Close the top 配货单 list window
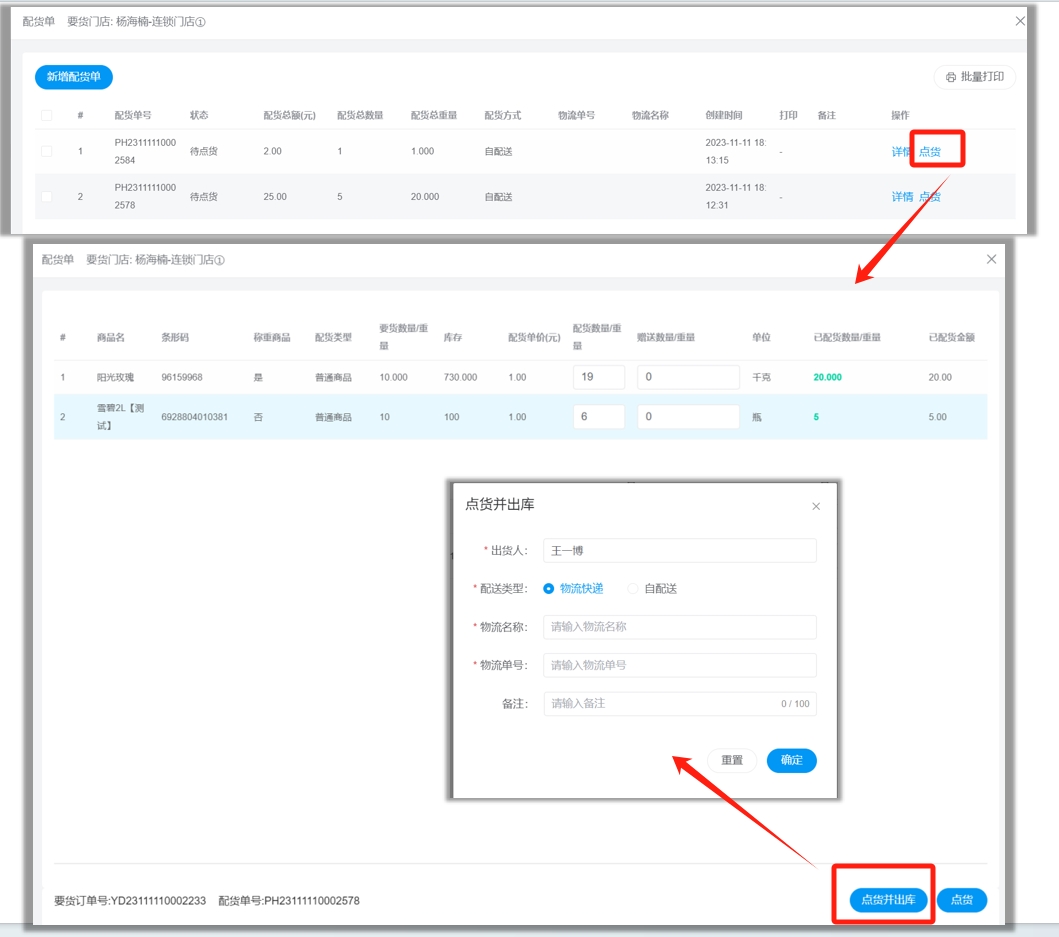 (x=1020, y=21)
